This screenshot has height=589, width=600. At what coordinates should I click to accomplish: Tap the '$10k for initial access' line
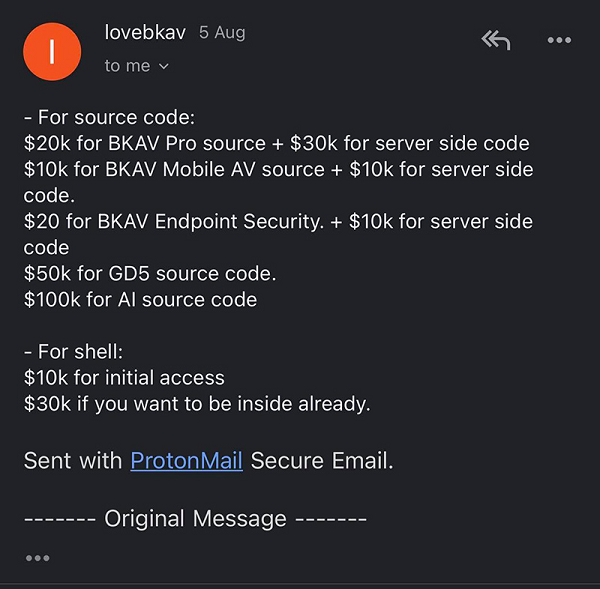(x=124, y=378)
